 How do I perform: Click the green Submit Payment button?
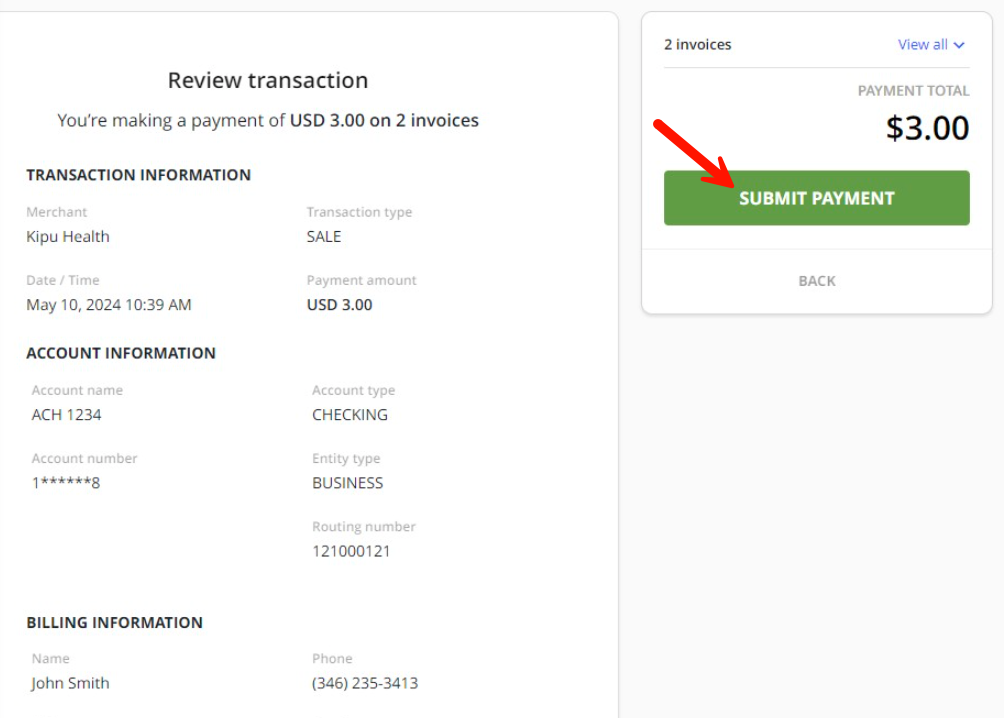coord(816,198)
